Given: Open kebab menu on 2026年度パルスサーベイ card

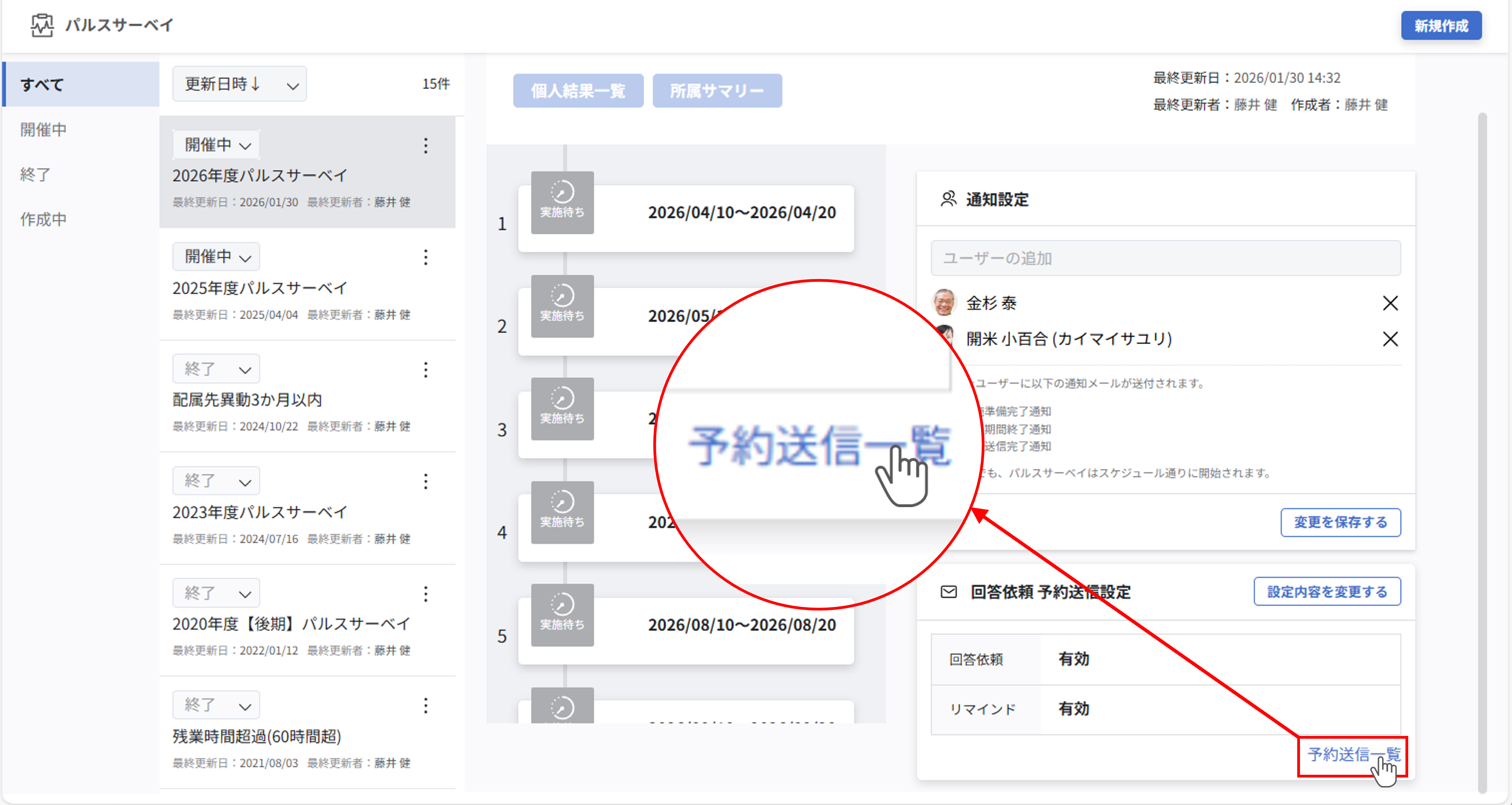Looking at the screenshot, I should (425, 146).
